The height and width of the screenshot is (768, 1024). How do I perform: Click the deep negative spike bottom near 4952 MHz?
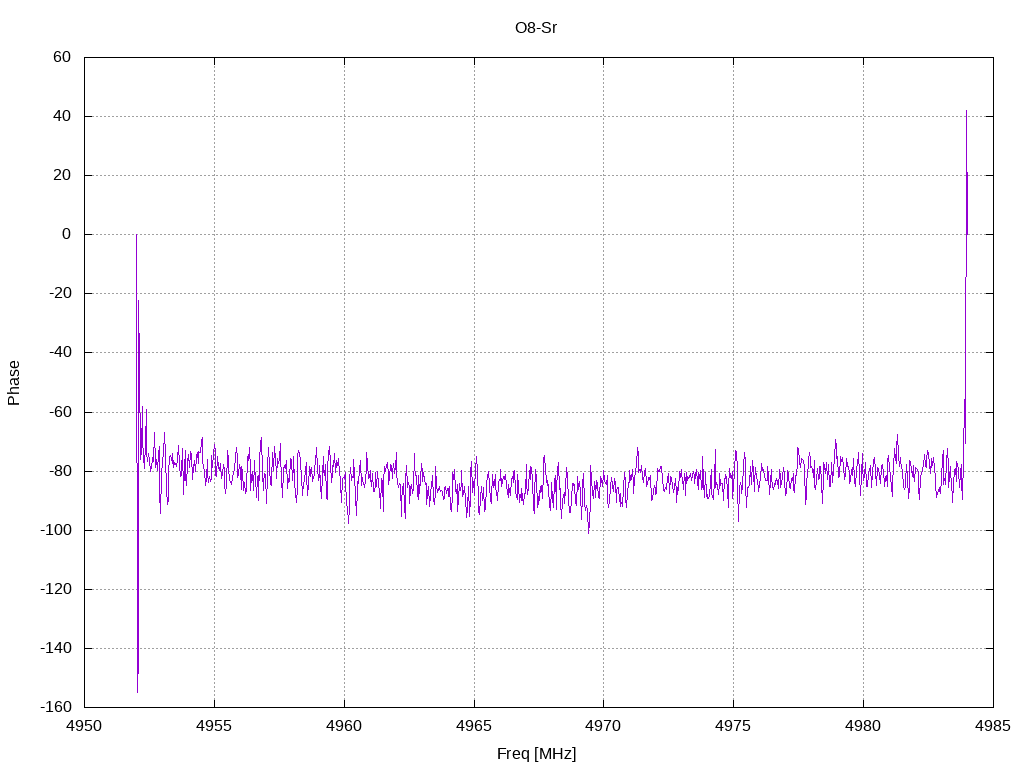(x=137, y=692)
